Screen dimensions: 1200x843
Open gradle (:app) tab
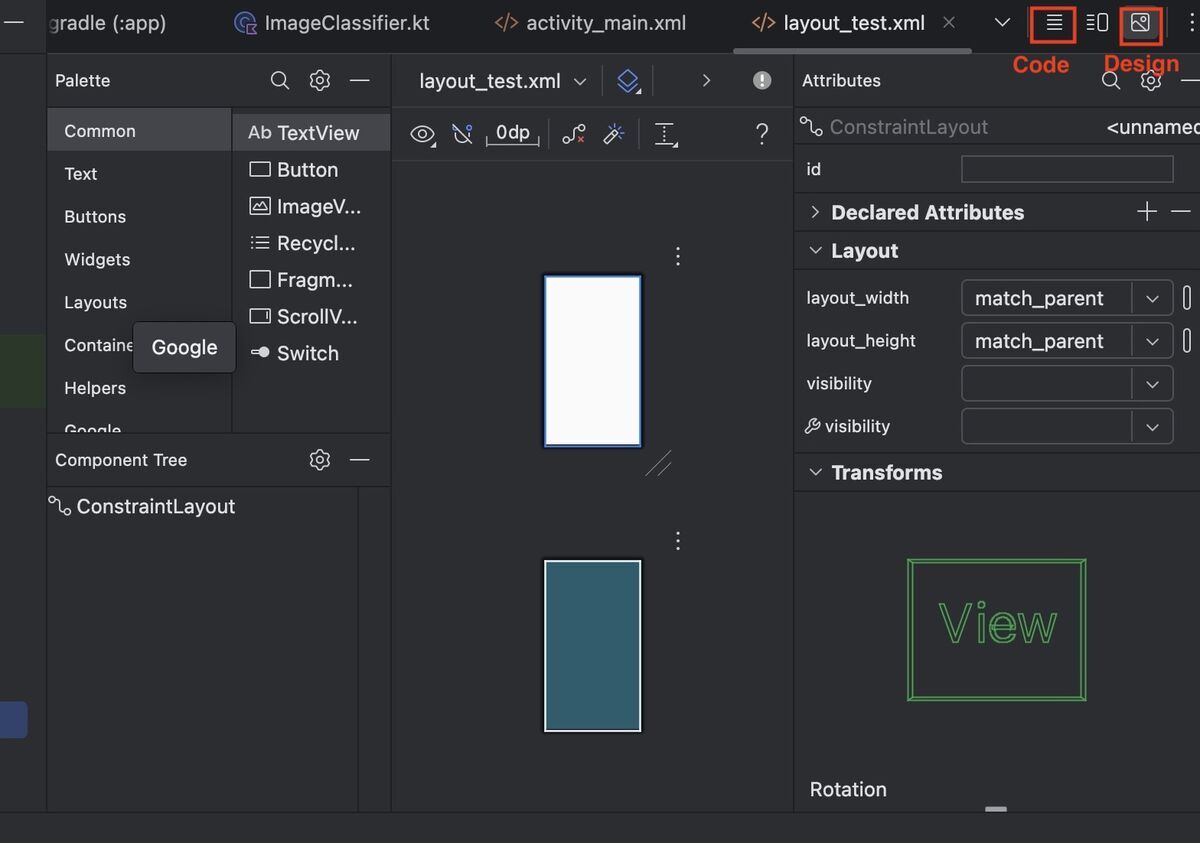107,23
